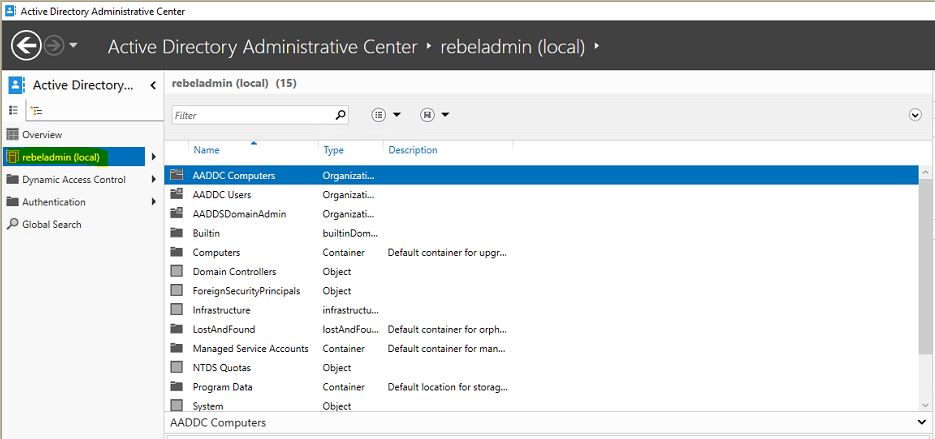Image resolution: width=935 pixels, height=439 pixels.
Task: Select the System row
Action: [x=541, y=406]
